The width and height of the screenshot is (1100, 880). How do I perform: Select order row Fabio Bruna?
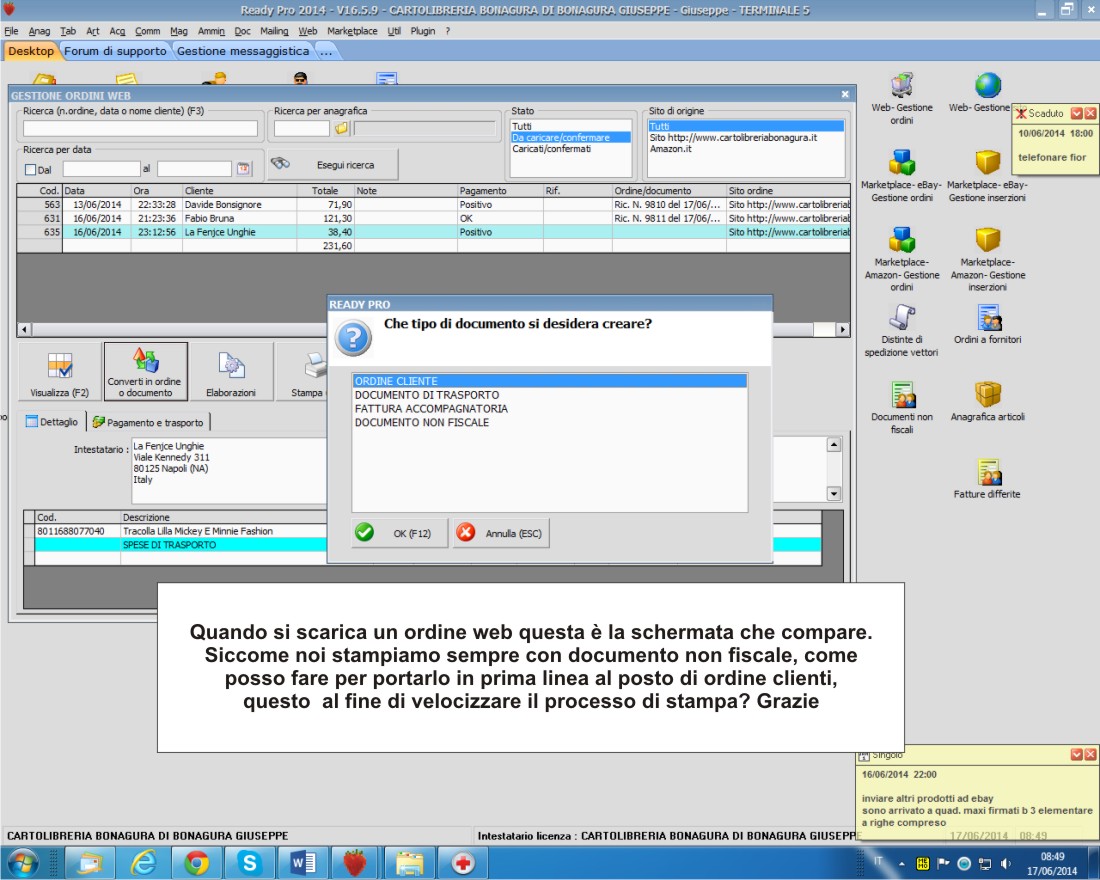click(434, 218)
